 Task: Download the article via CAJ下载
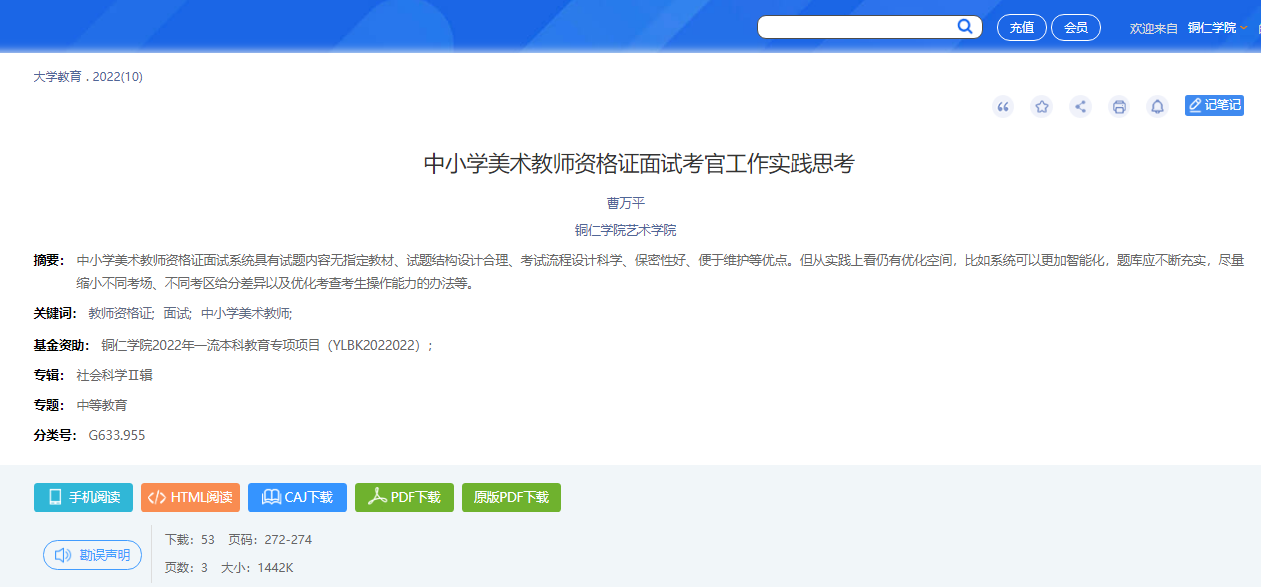297,497
